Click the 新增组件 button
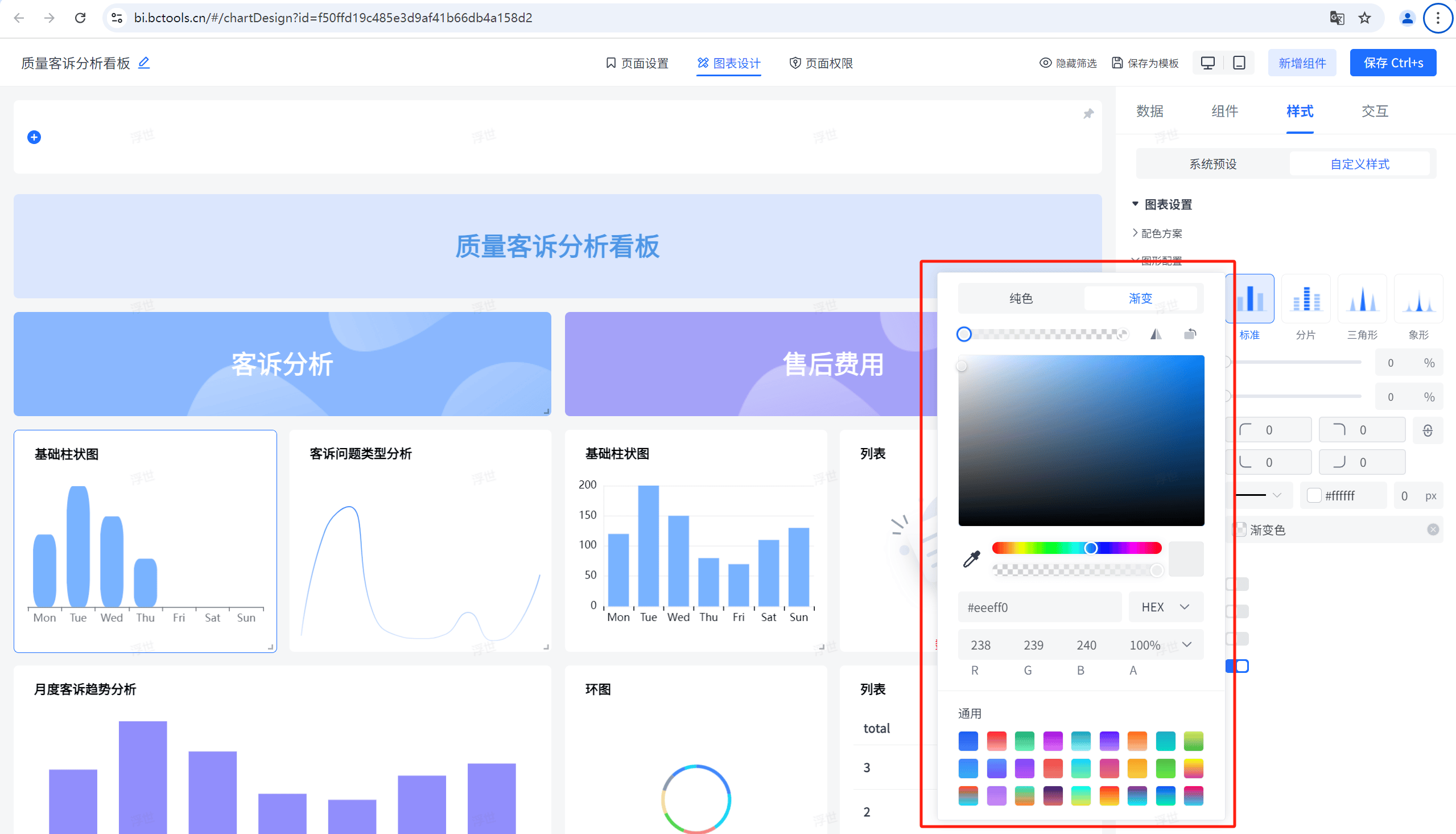This screenshot has height=834, width=1456. 1302,63
